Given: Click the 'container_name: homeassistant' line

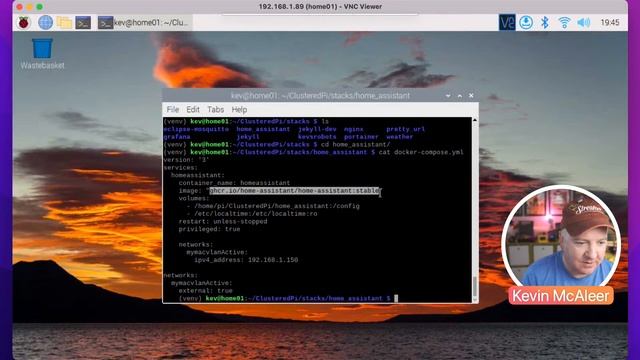Looking at the screenshot, I should click(234, 183).
